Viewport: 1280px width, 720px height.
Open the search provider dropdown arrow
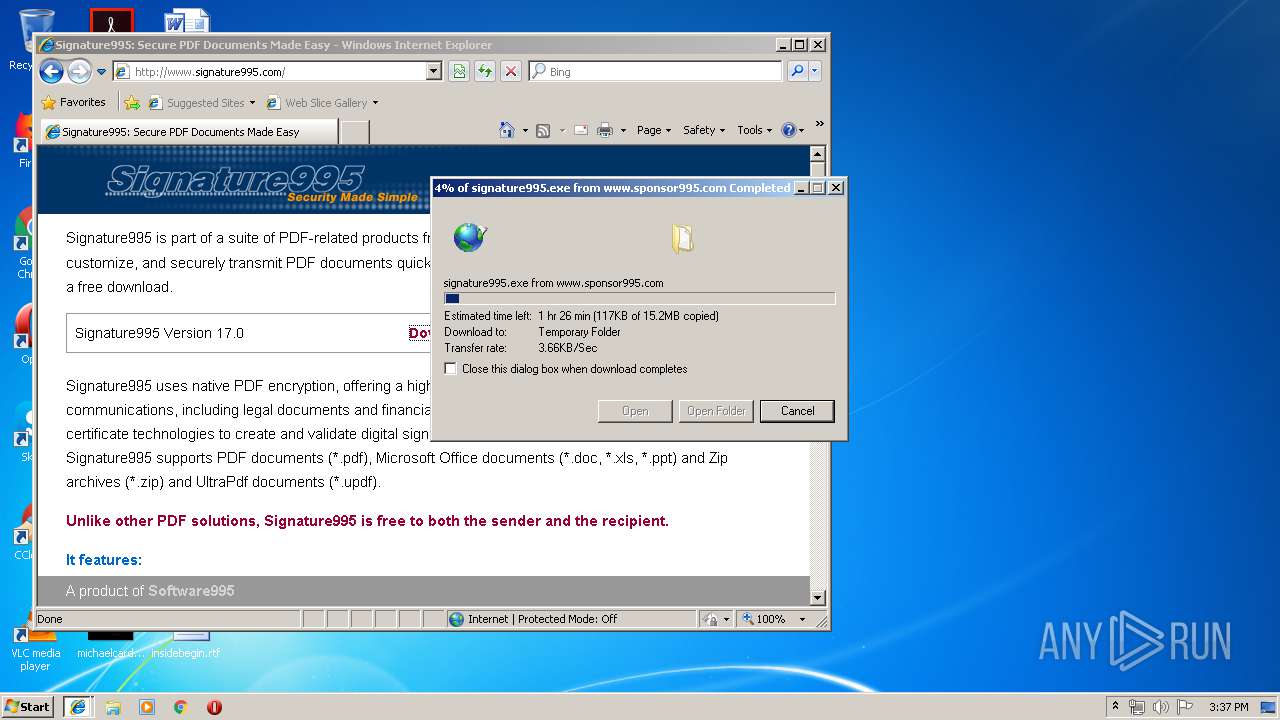(814, 71)
